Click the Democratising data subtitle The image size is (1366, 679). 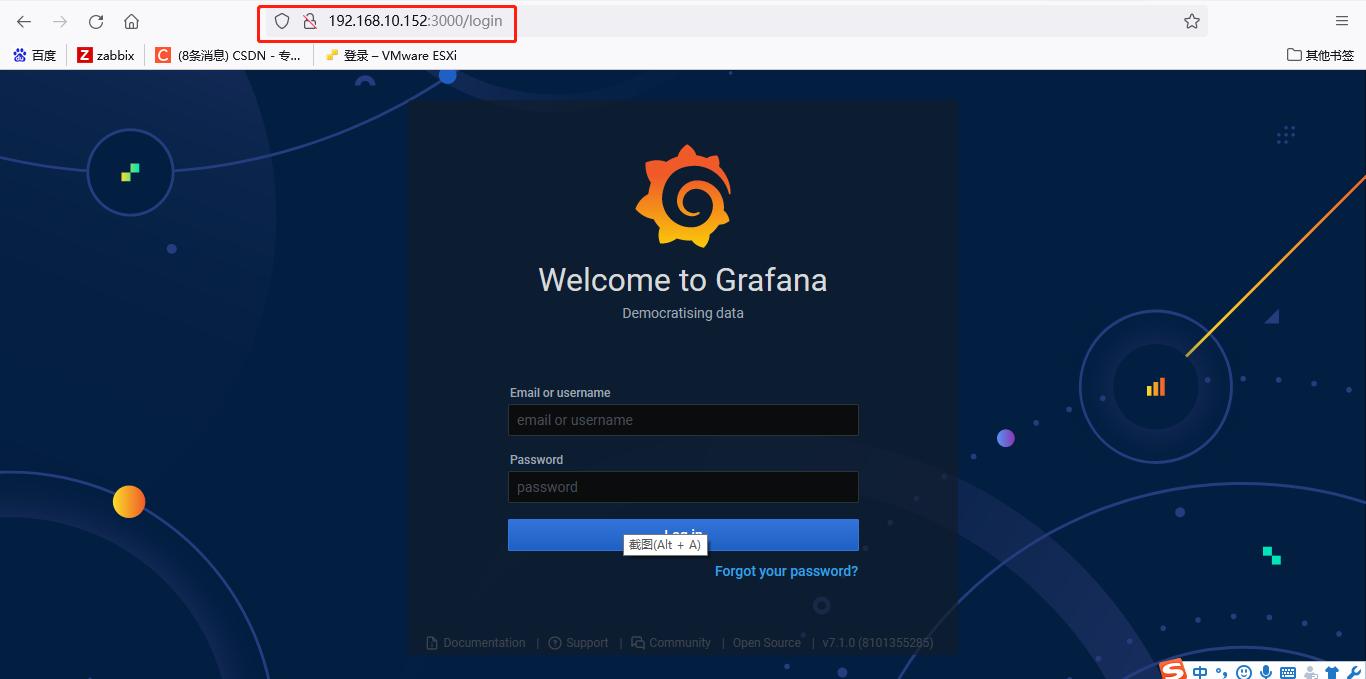point(683,313)
